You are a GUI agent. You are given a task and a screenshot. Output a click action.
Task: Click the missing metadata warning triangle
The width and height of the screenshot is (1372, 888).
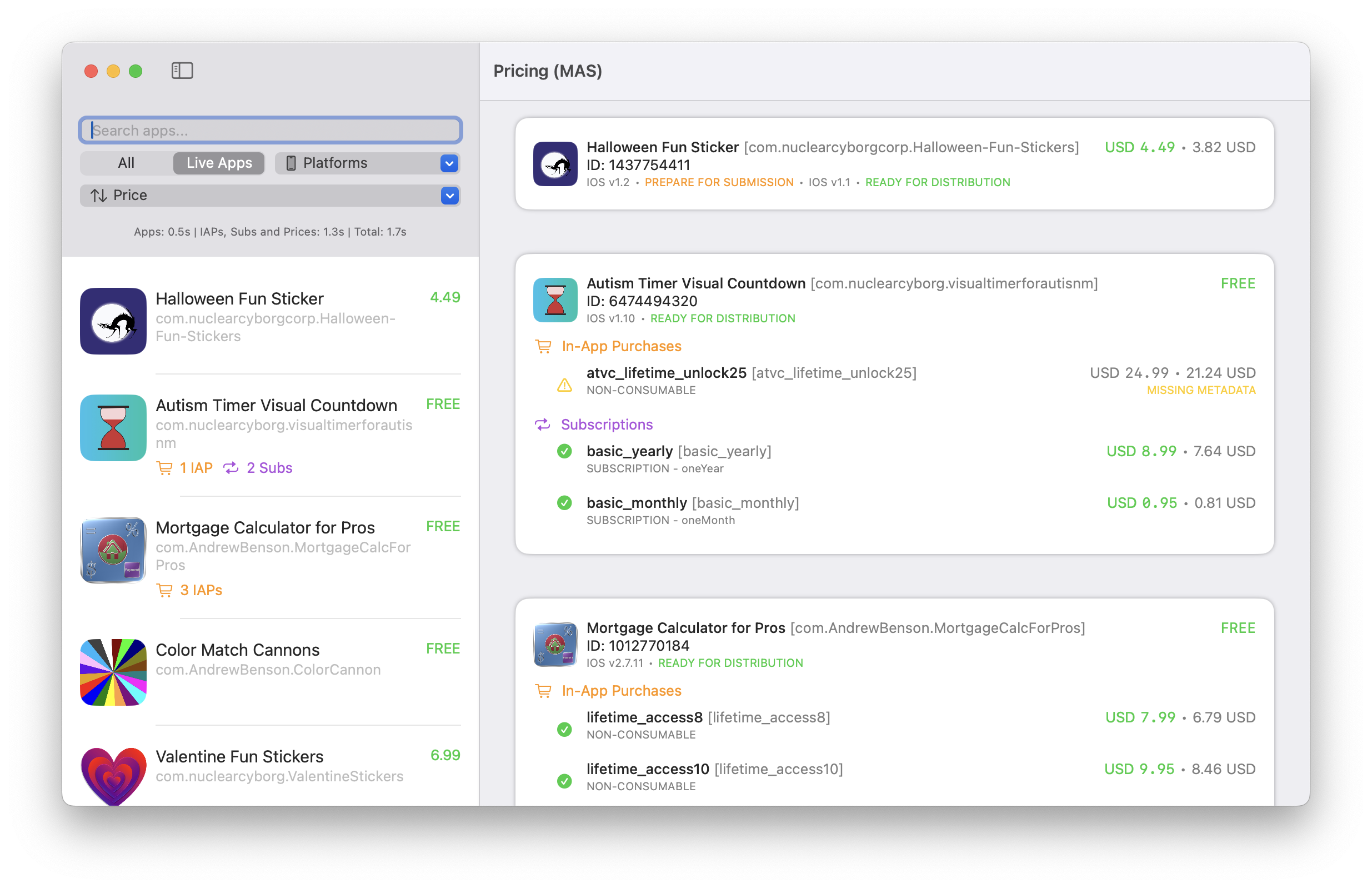564,386
